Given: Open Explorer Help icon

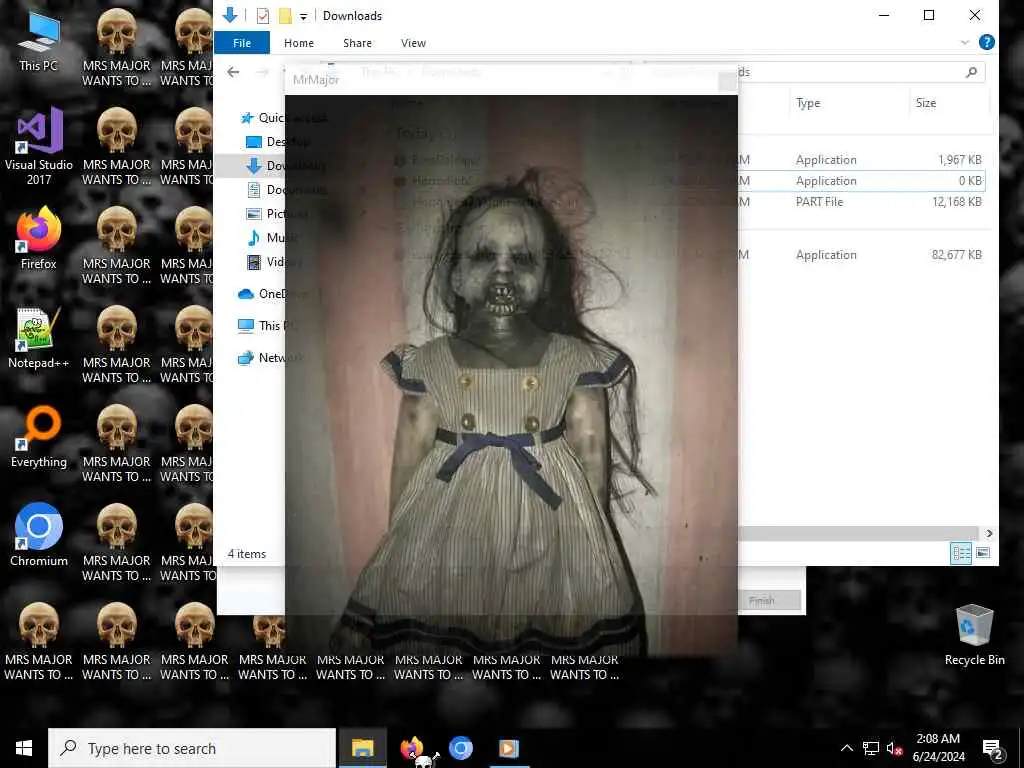Looking at the screenshot, I should (987, 42).
